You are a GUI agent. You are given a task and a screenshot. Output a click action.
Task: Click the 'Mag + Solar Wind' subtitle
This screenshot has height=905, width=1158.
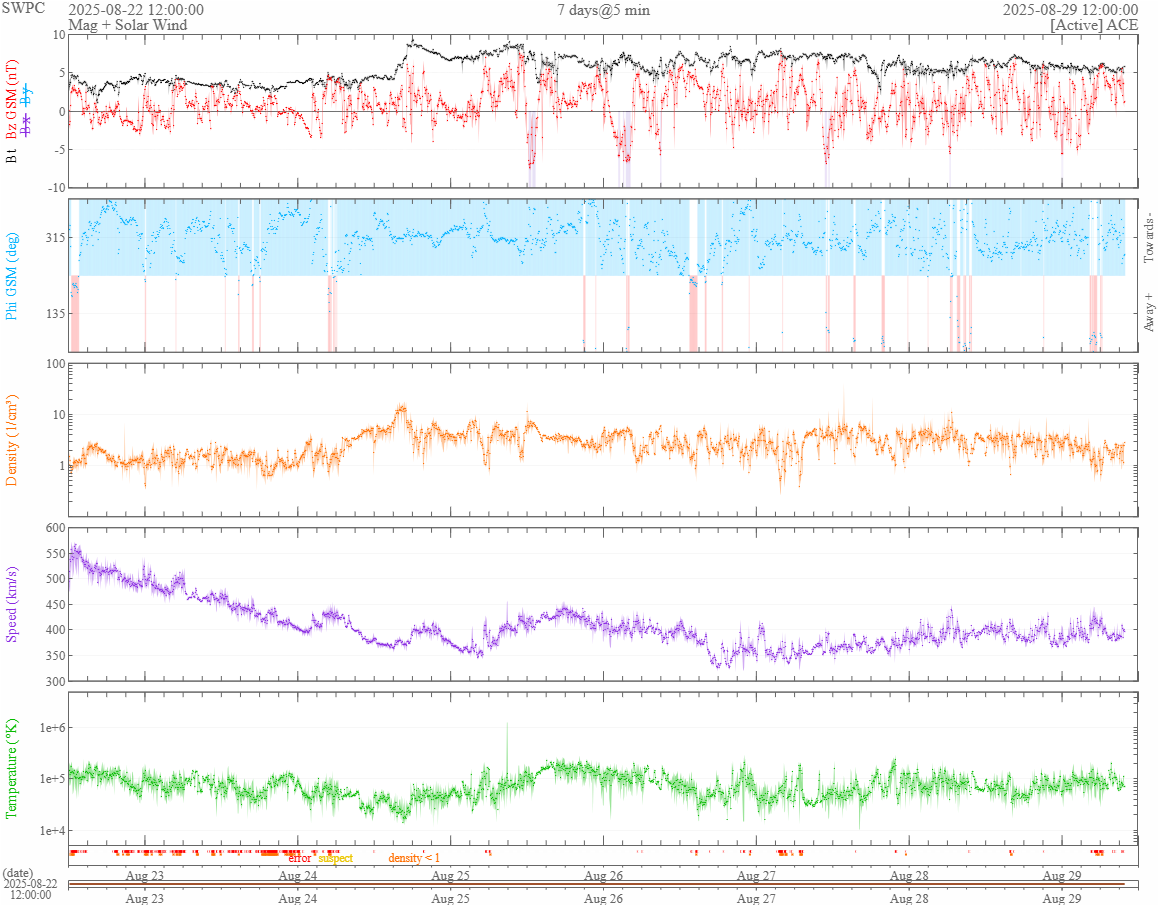pos(128,25)
